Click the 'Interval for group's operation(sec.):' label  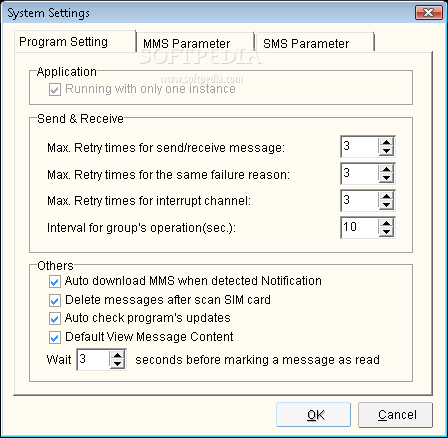coord(141,228)
